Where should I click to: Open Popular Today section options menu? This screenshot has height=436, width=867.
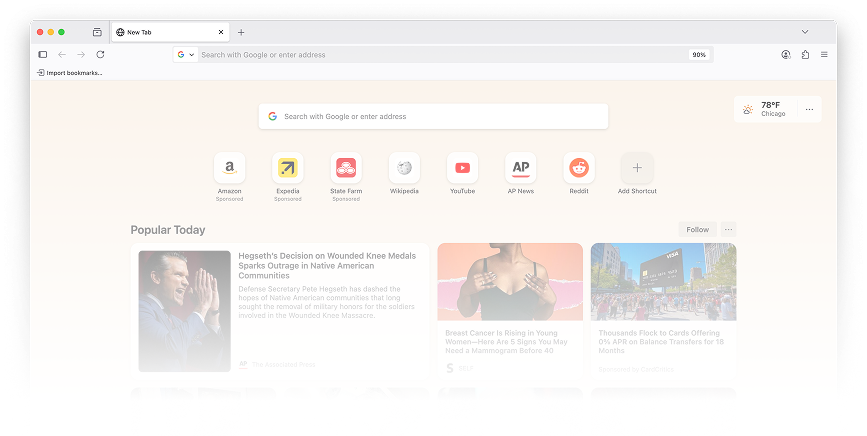coord(728,230)
